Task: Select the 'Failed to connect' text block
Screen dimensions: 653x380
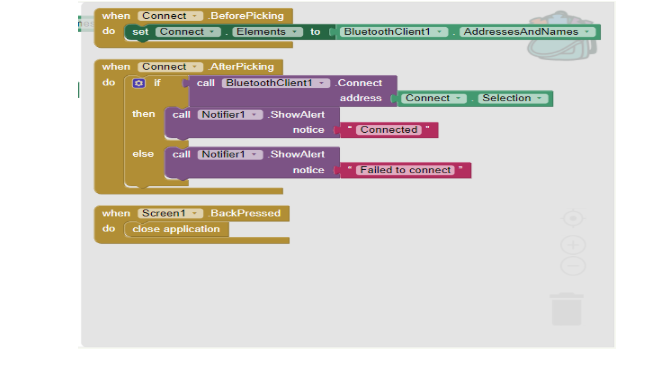Action: click(x=405, y=170)
